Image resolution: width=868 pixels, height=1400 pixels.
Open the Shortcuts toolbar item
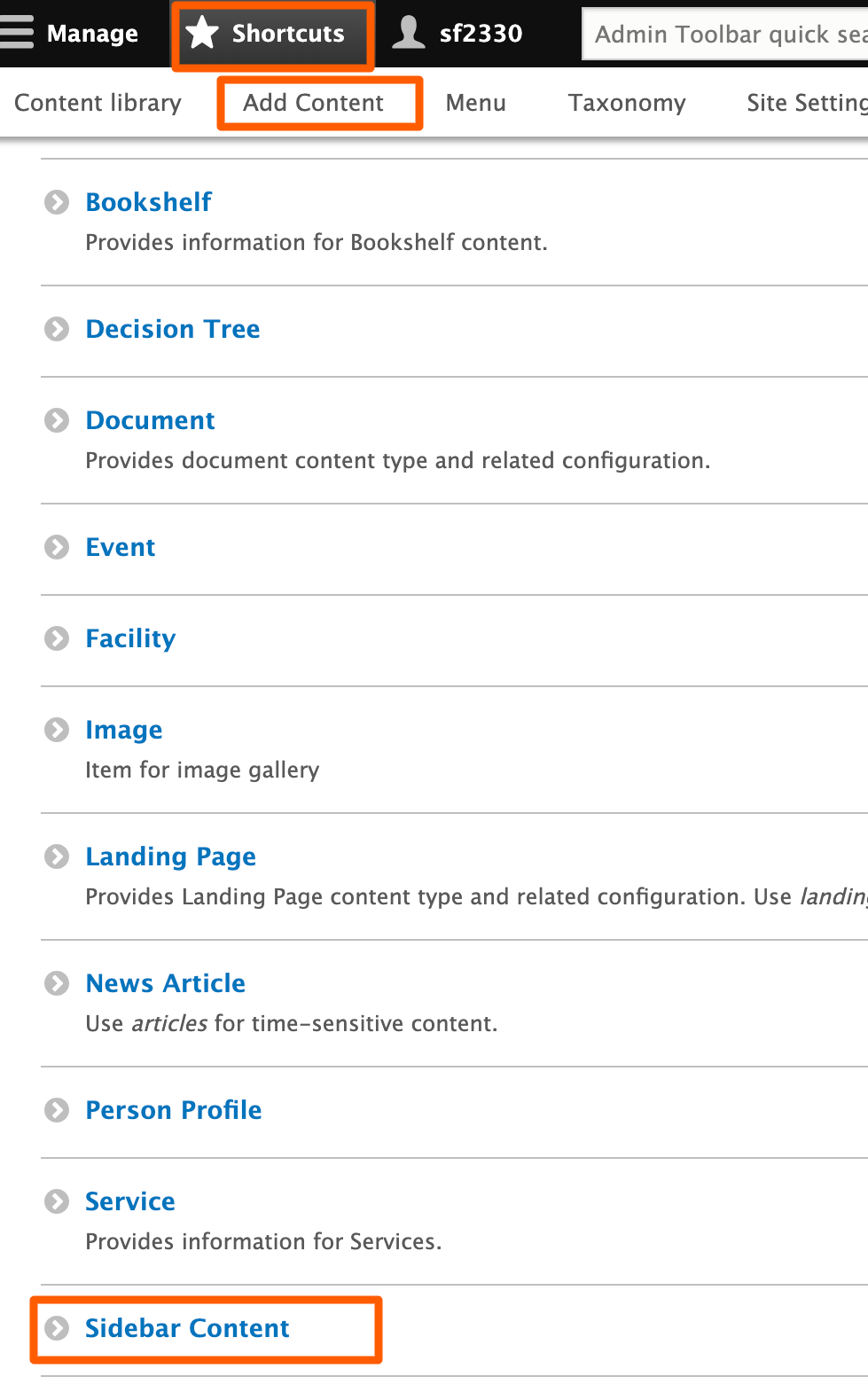coord(273,34)
